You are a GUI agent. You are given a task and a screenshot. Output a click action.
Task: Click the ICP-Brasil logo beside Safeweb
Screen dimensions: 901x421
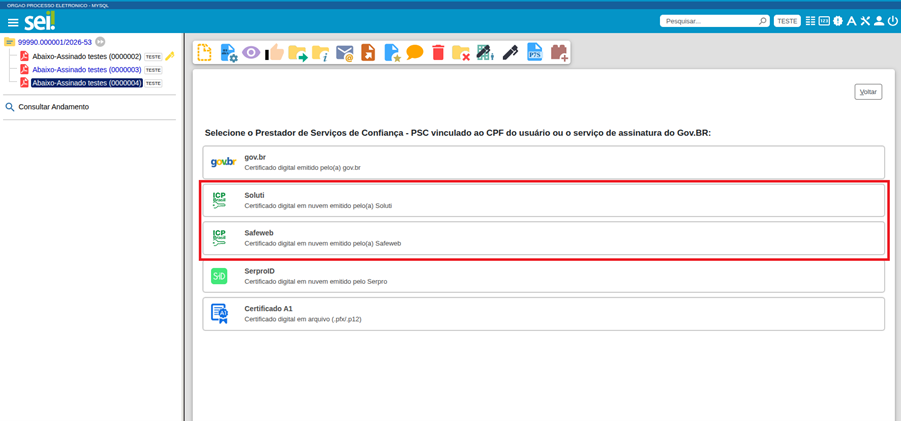219,238
